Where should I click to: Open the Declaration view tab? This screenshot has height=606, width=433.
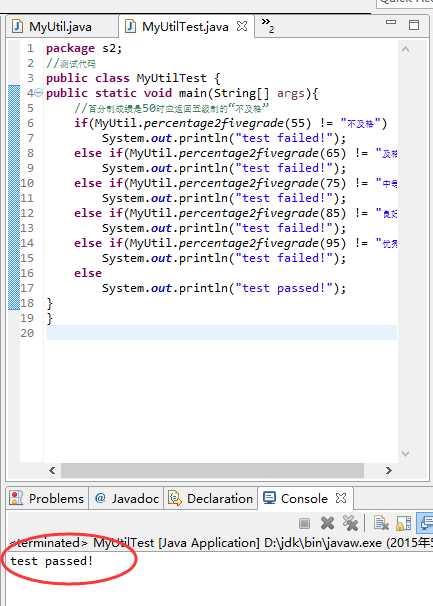pyautogui.click(x=211, y=499)
